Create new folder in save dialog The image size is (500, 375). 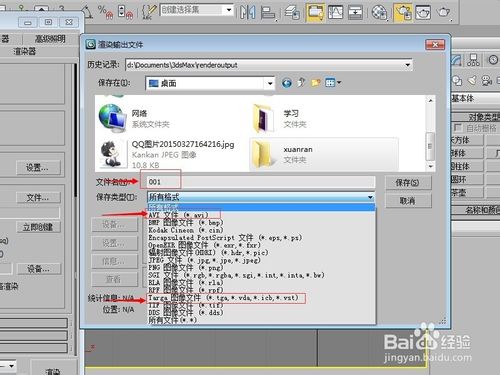(315, 82)
